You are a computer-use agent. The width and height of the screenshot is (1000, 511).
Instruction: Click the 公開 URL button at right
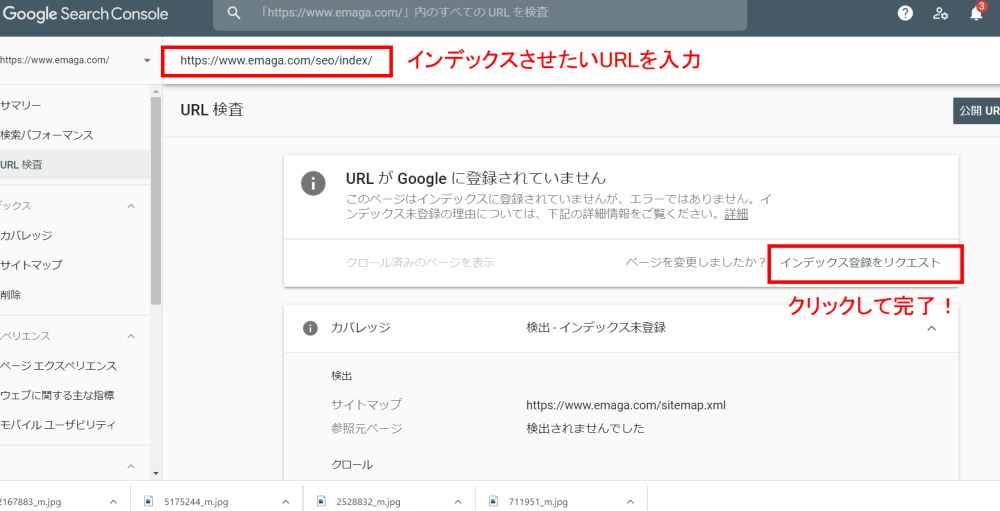point(977,111)
